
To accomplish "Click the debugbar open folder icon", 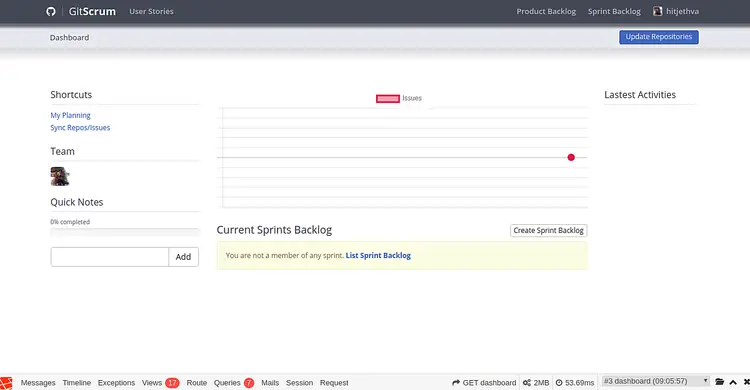I will pos(719,382).
